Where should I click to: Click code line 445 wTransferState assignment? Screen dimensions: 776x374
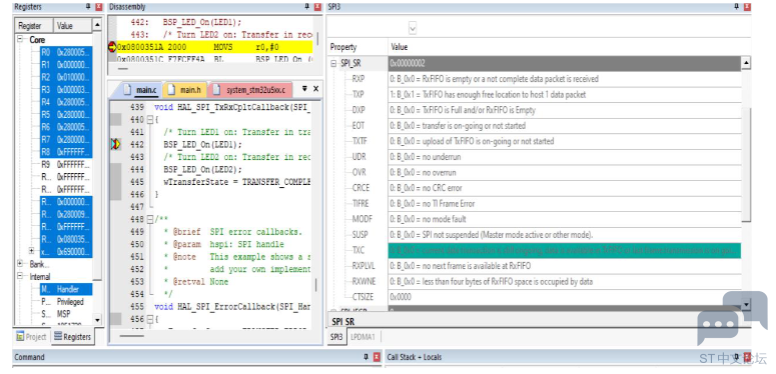click(237, 182)
